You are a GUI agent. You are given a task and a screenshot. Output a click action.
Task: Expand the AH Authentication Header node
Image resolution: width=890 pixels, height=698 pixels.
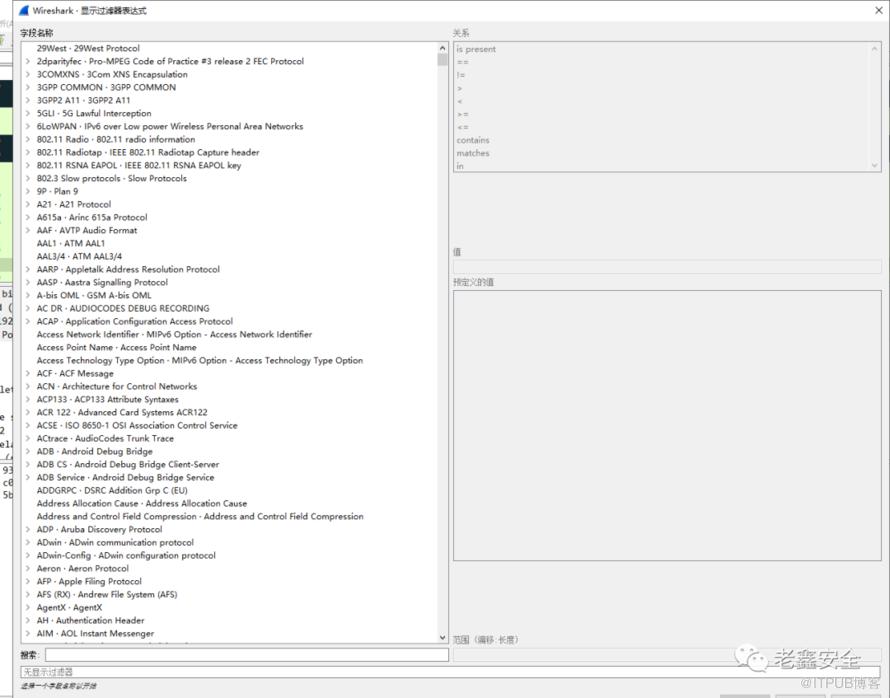pyautogui.click(x=27, y=621)
